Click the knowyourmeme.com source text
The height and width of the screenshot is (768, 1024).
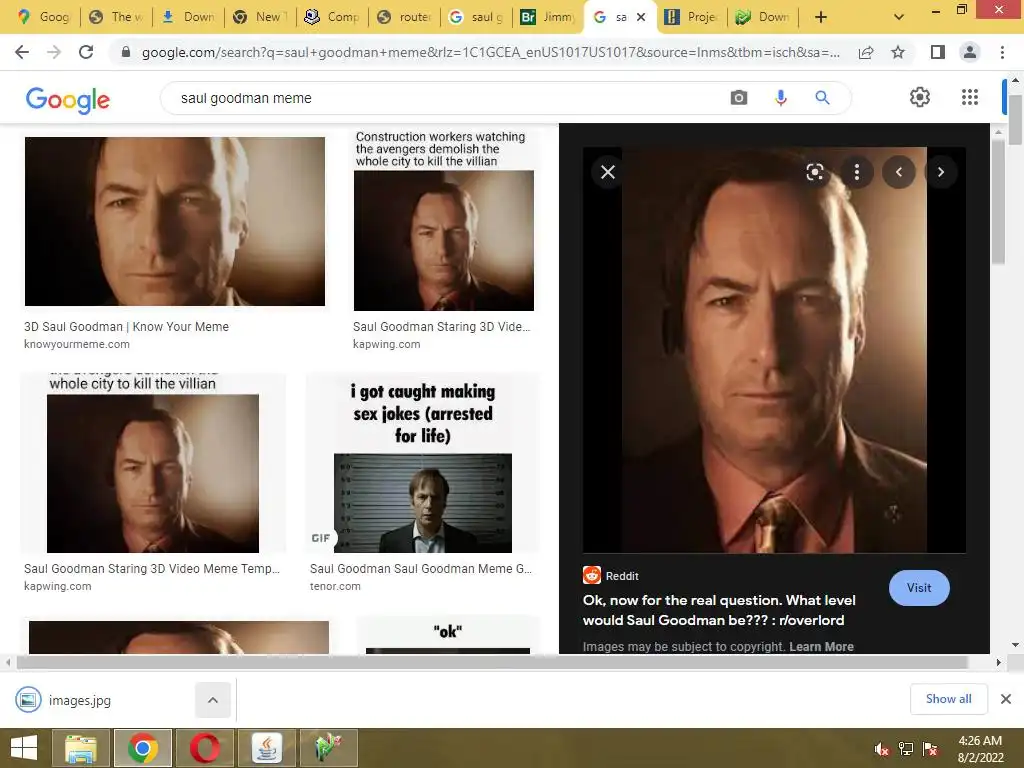click(76, 344)
